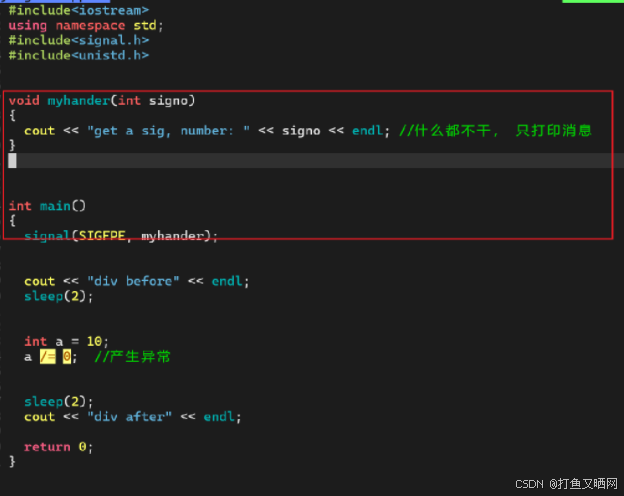This screenshot has width=624, height=496.
Task: Click the first 'sleep(2);' after div before
Action: (x=58, y=296)
